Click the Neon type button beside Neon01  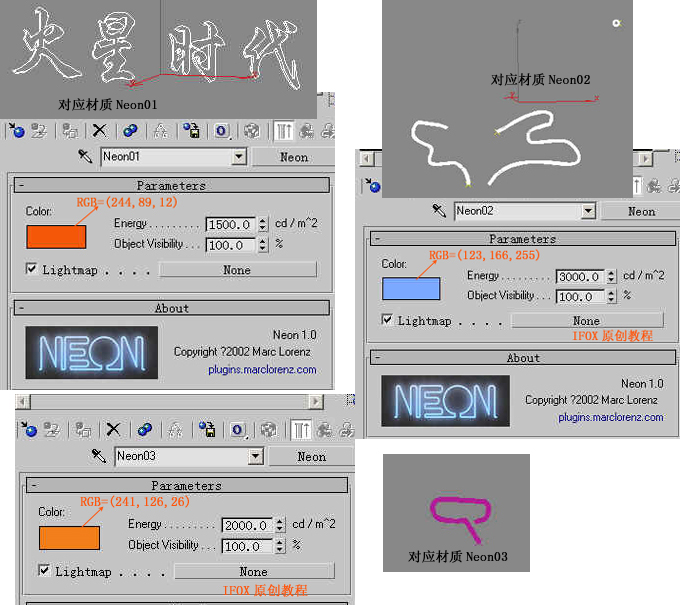[294, 157]
